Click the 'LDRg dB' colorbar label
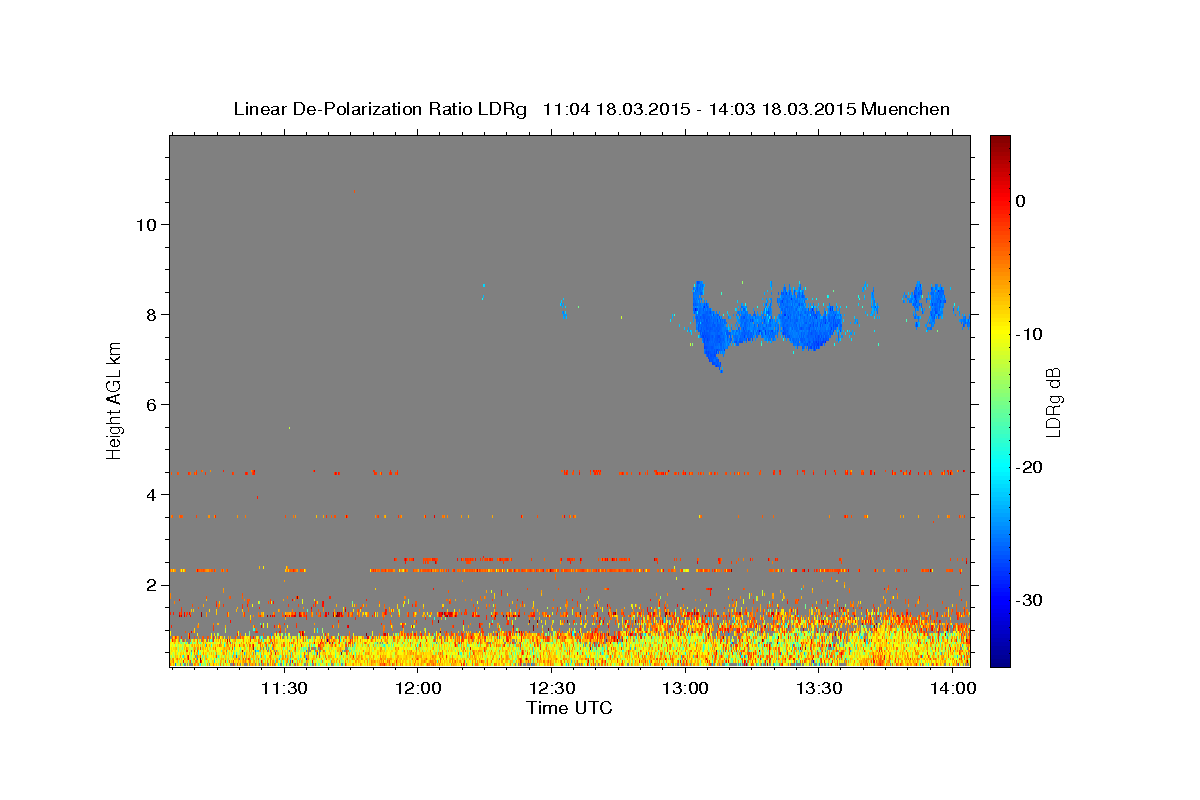1200x800 pixels. click(x=1052, y=401)
